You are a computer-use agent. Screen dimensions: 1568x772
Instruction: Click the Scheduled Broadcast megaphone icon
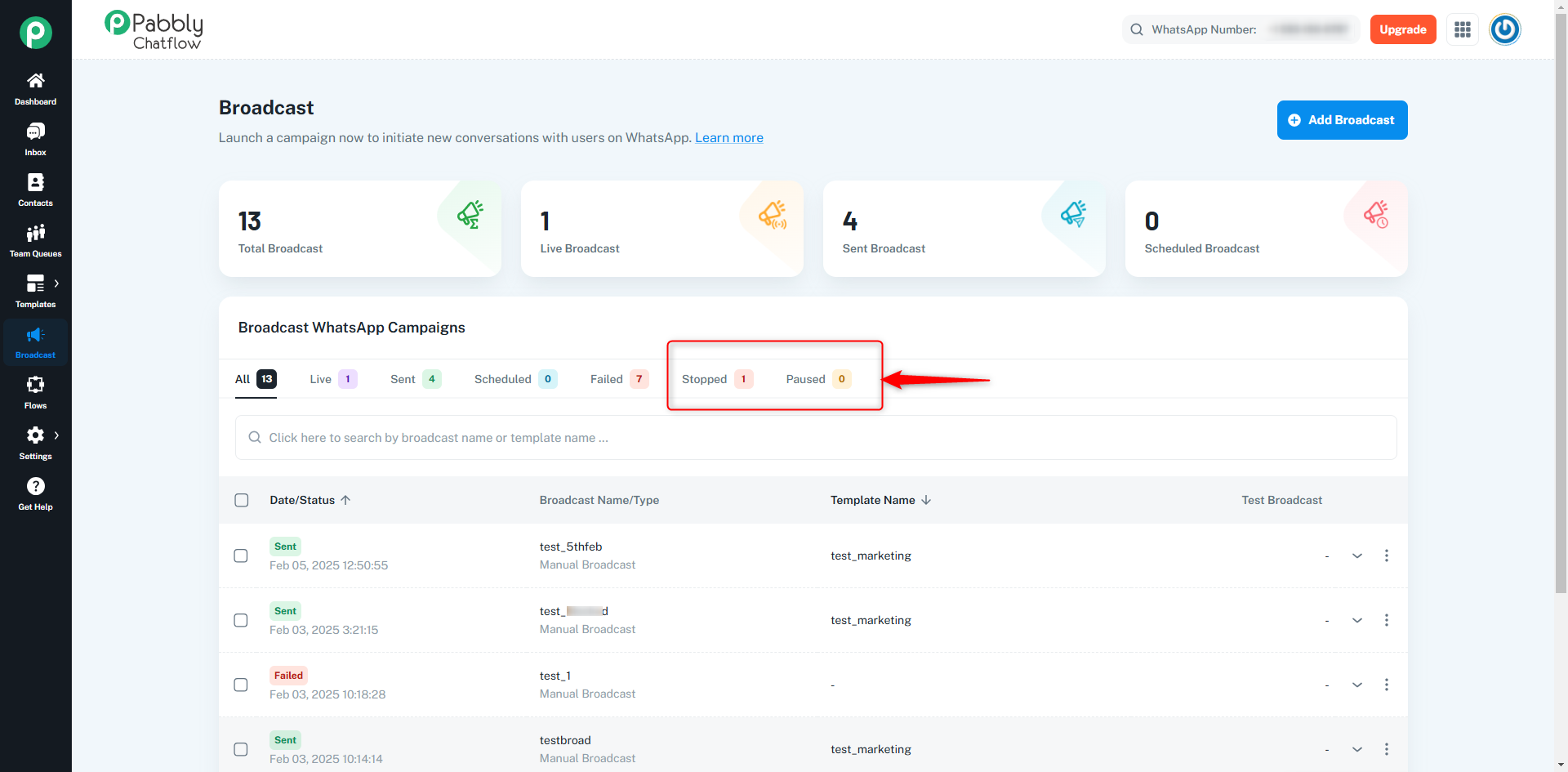(1376, 214)
